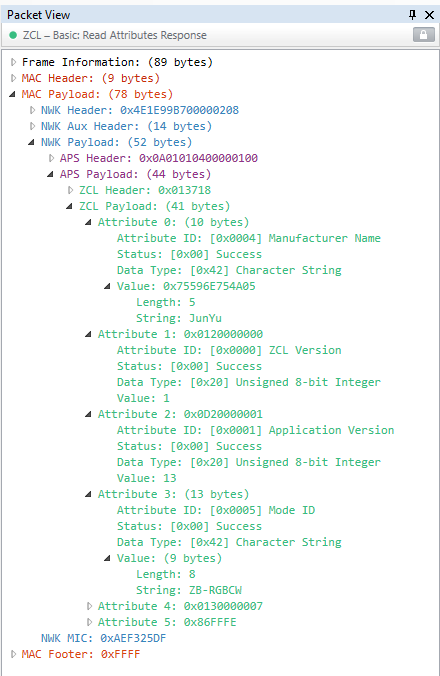The width and height of the screenshot is (440, 676).
Task: Click the green status dot beside ZCL title
Action: (x=13, y=35)
